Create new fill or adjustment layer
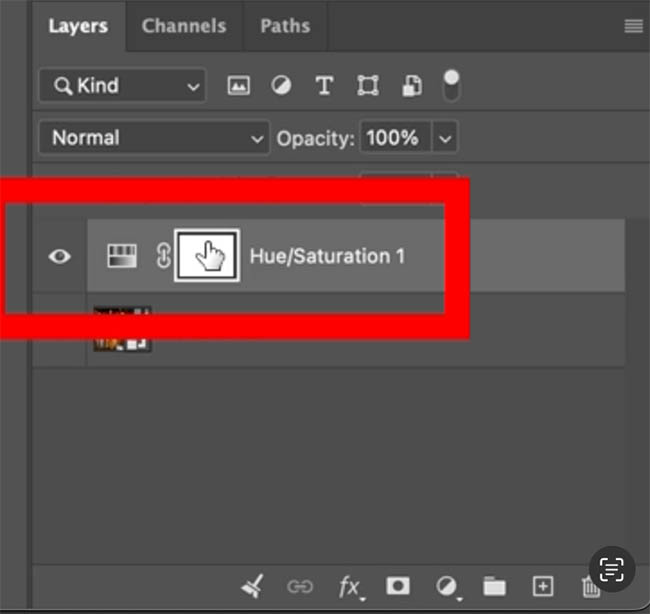650x614 pixels. point(447,587)
